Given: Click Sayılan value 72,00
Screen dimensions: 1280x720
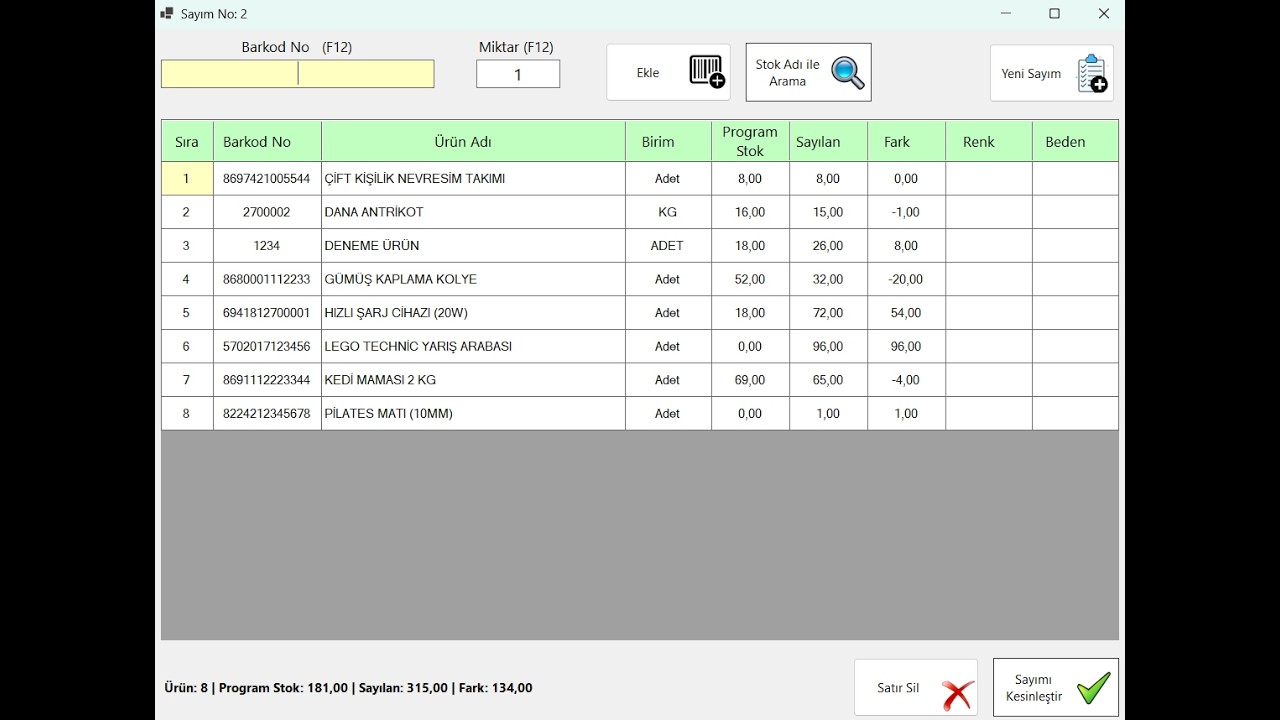Looking at the screenshot, I should click(828, 313).
